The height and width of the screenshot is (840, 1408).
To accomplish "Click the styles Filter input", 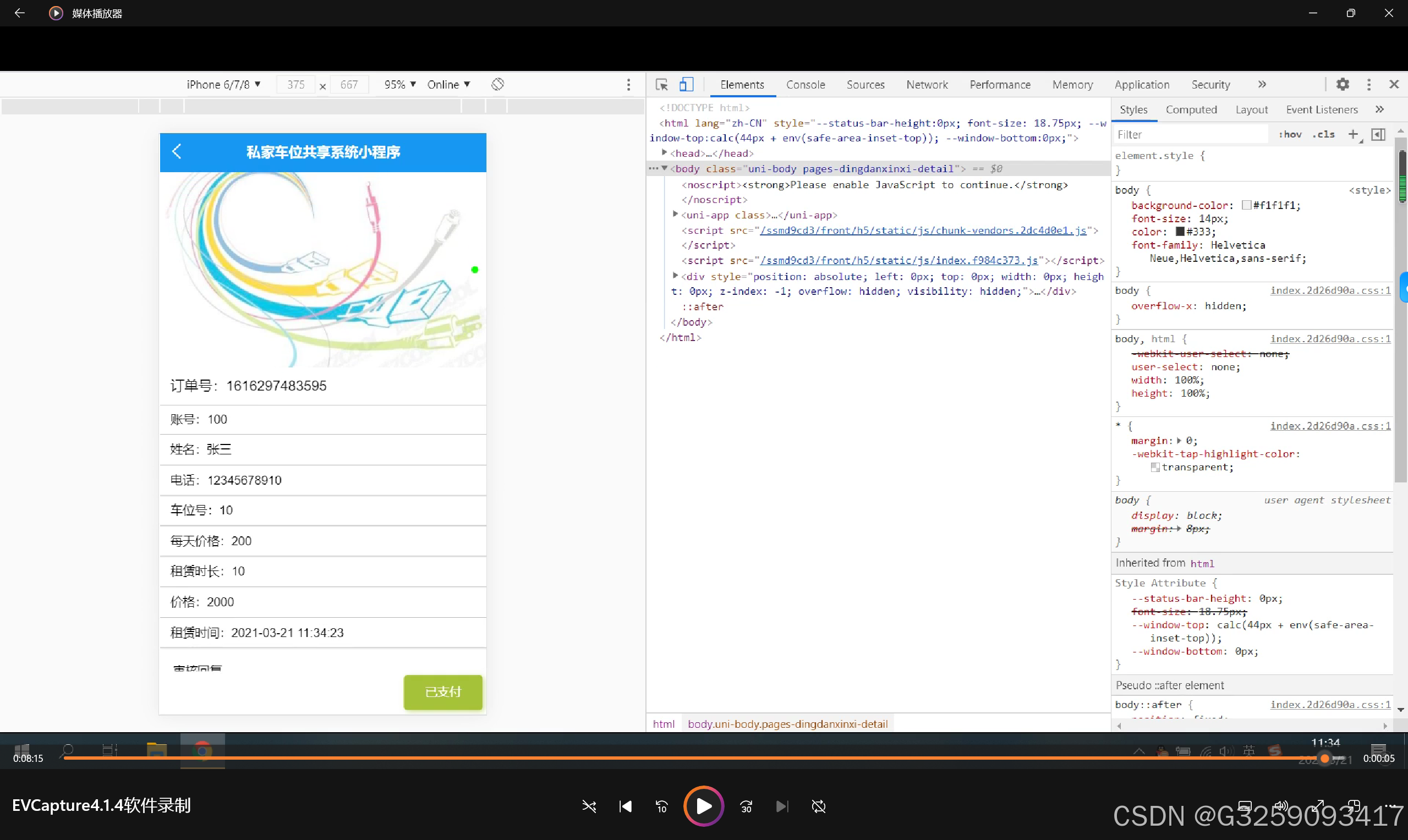I will [x=1191, y=135].
